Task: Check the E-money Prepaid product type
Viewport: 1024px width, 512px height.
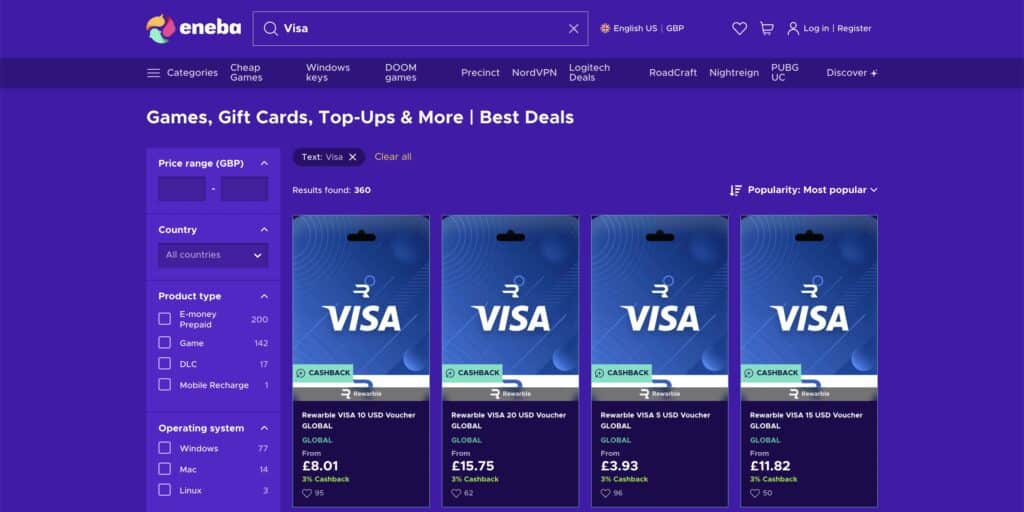Action: (x=165, y=319)
